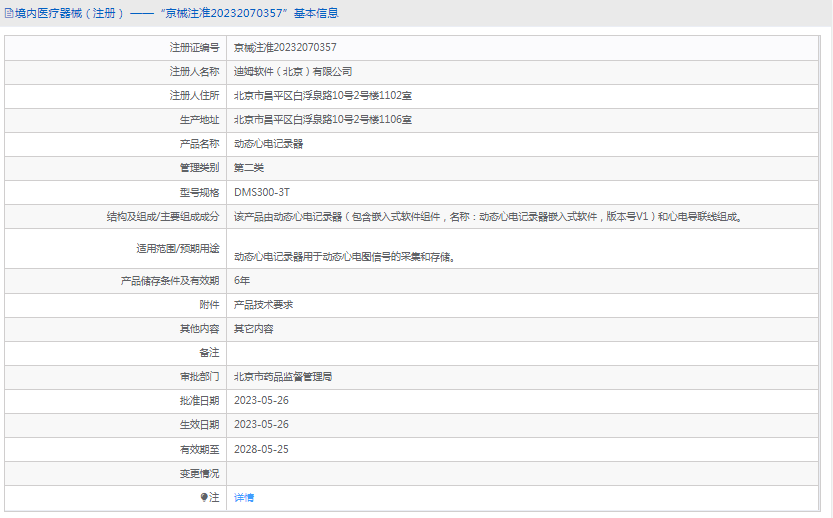
Task: Click effective date 2023-05-26 in 生效日期 row
Action: coord(261,424)
